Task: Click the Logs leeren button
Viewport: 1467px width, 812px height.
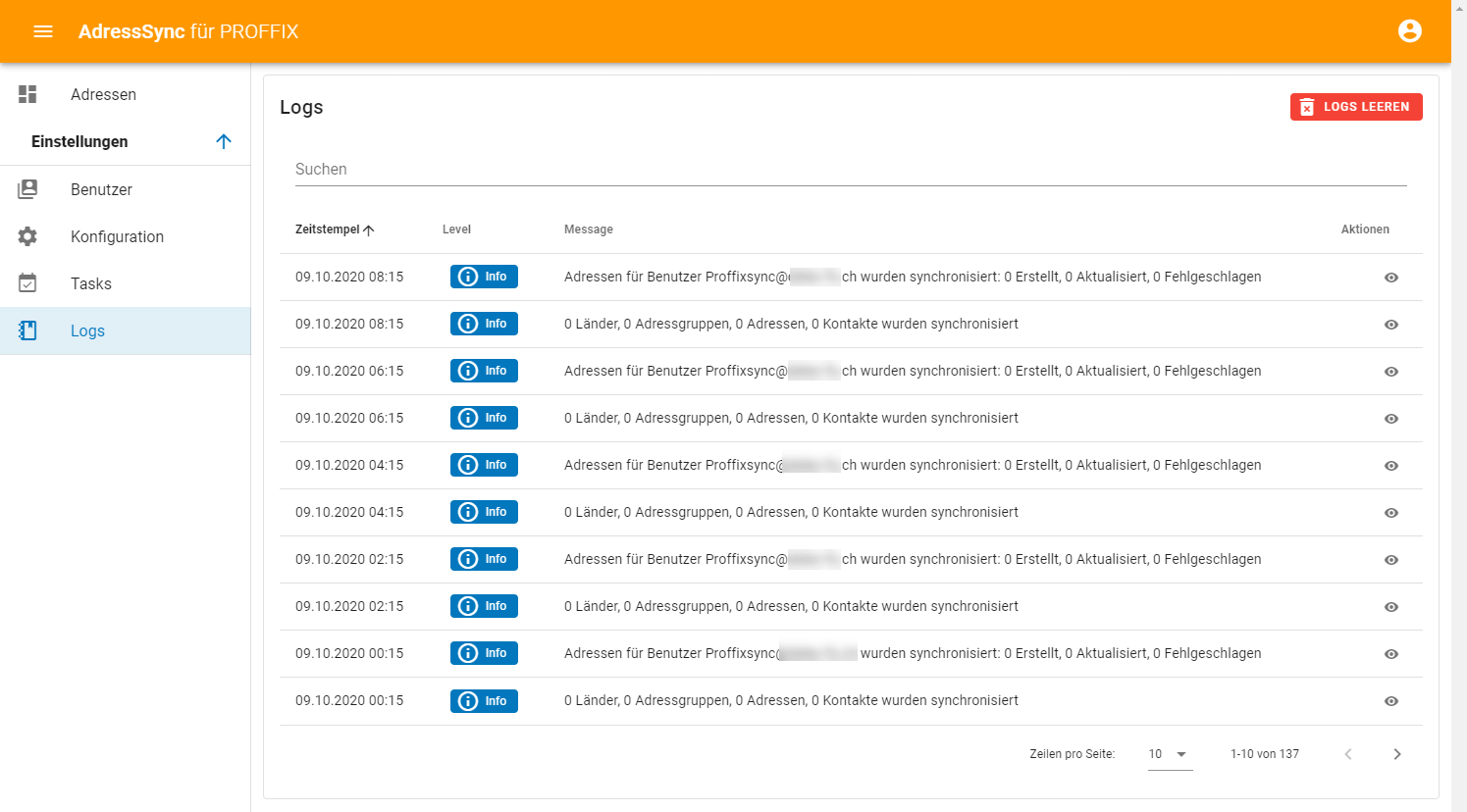Action: (x=1355, y=107)
